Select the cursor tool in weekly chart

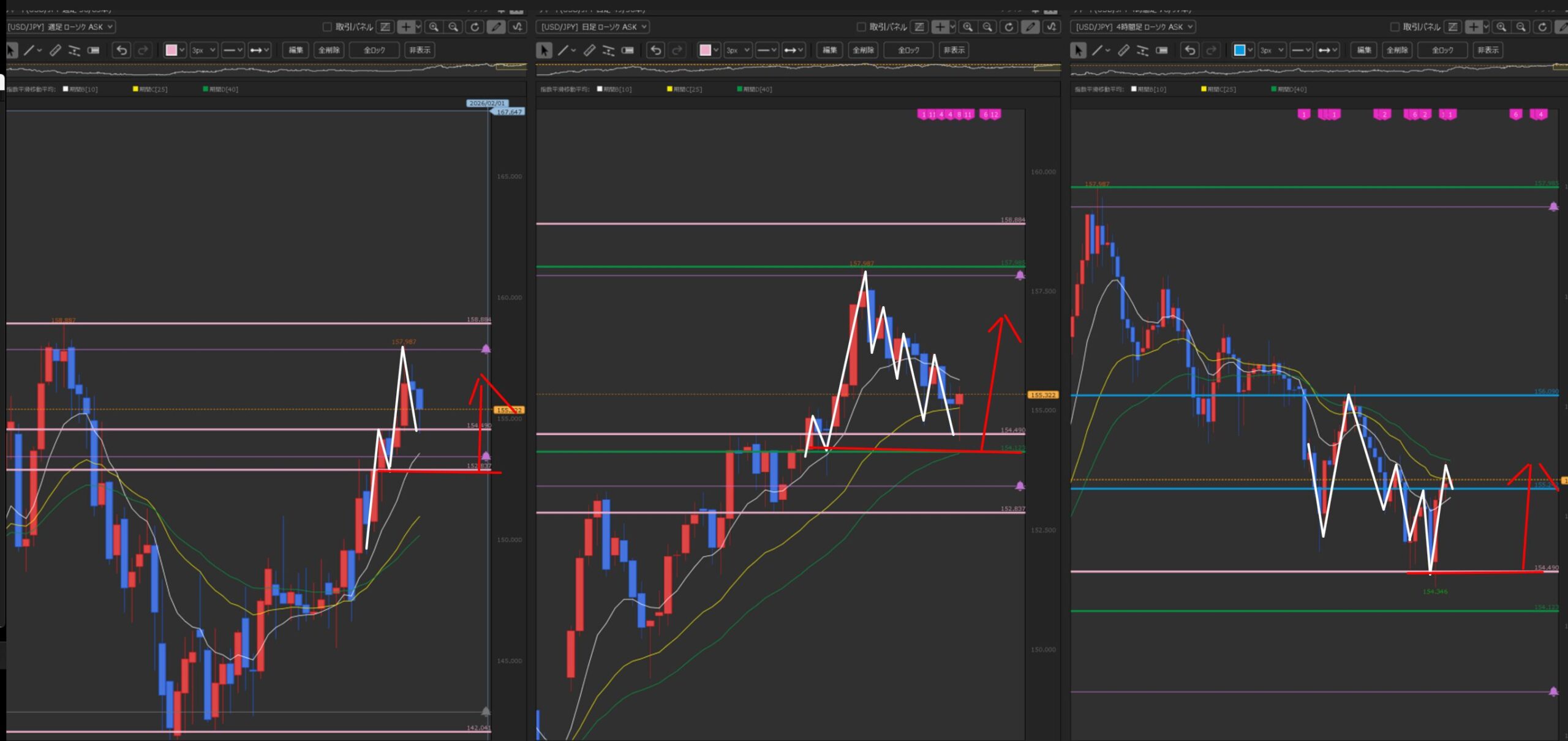pyautogui.click(x=11, y=50)
